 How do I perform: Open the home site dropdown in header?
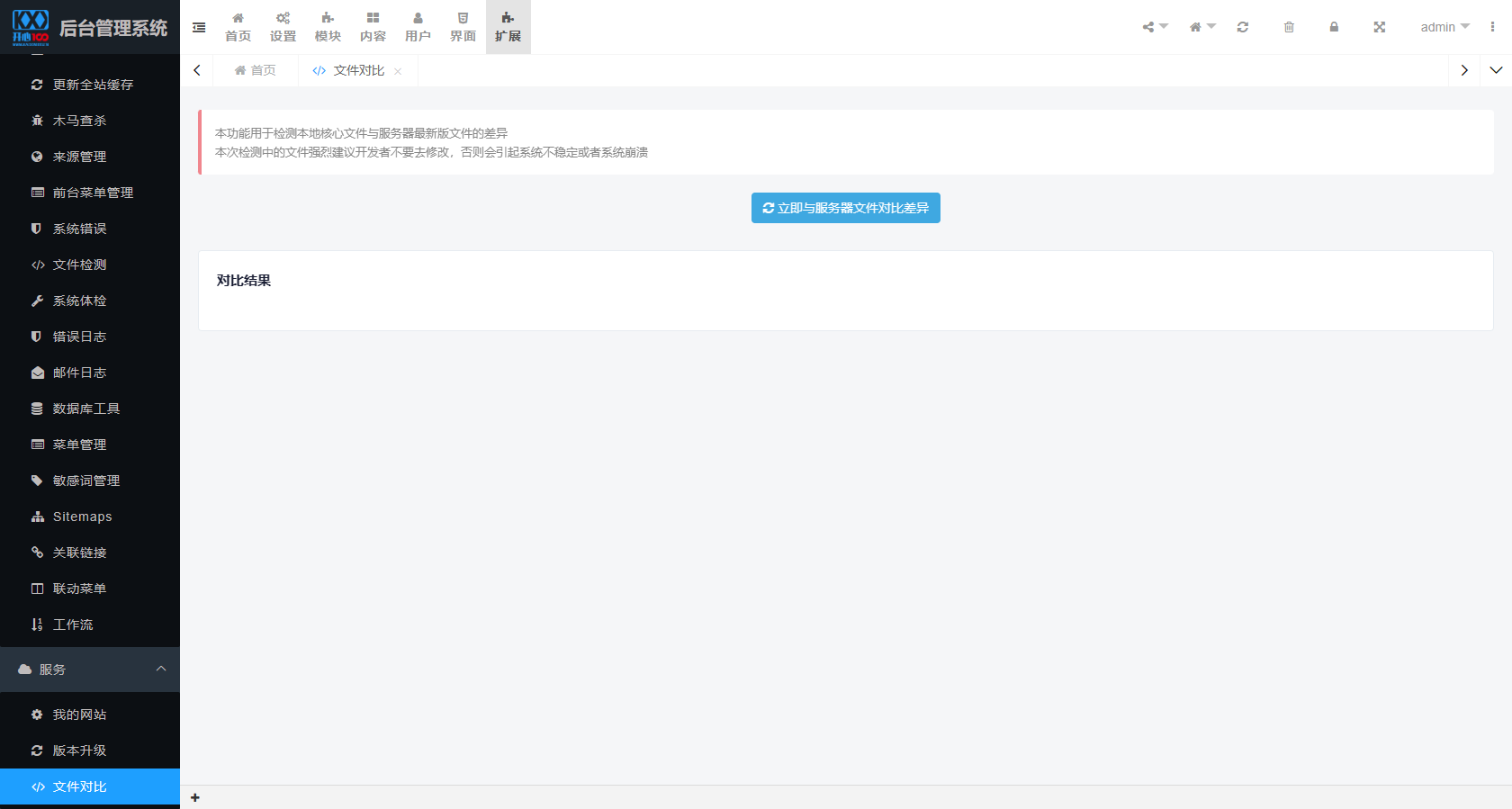coord(1202,27)
